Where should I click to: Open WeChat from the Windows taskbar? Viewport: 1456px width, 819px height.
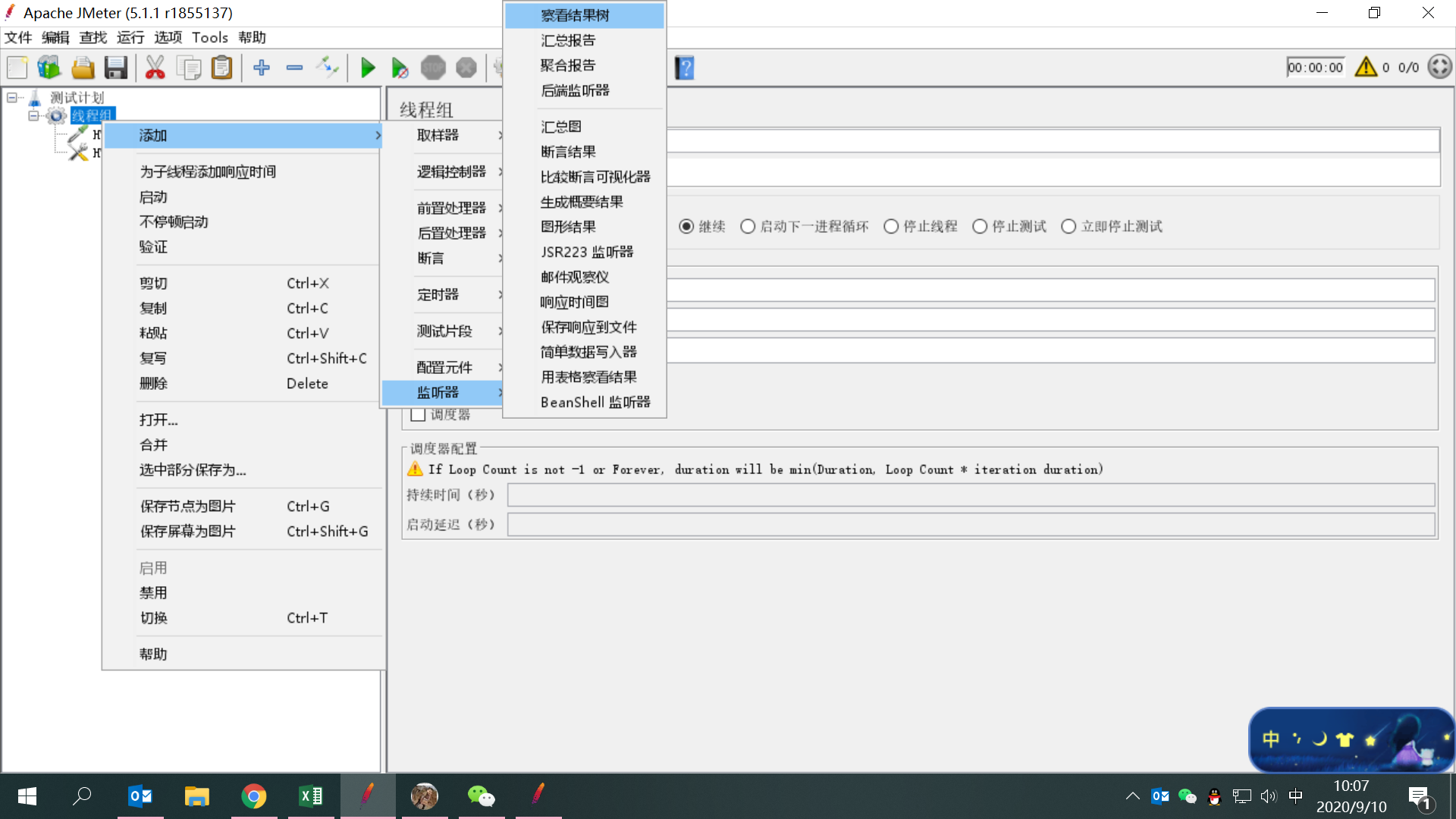point(481,795)
